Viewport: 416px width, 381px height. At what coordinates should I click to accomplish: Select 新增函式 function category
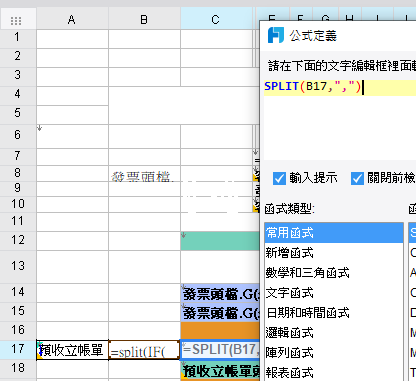(334, 253)
